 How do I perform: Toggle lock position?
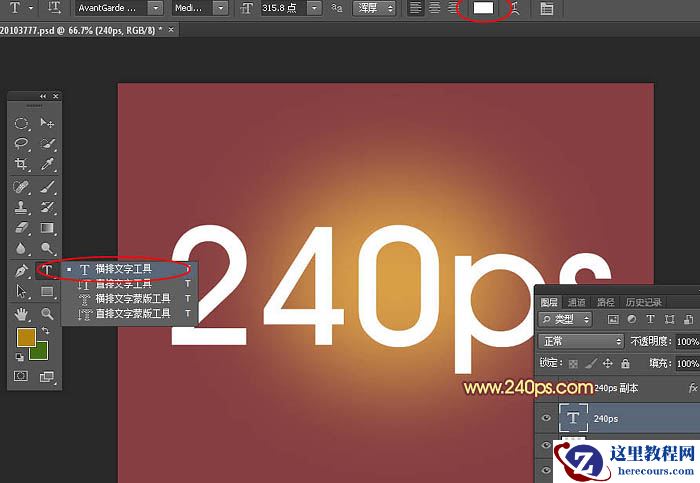pos(608,363)
